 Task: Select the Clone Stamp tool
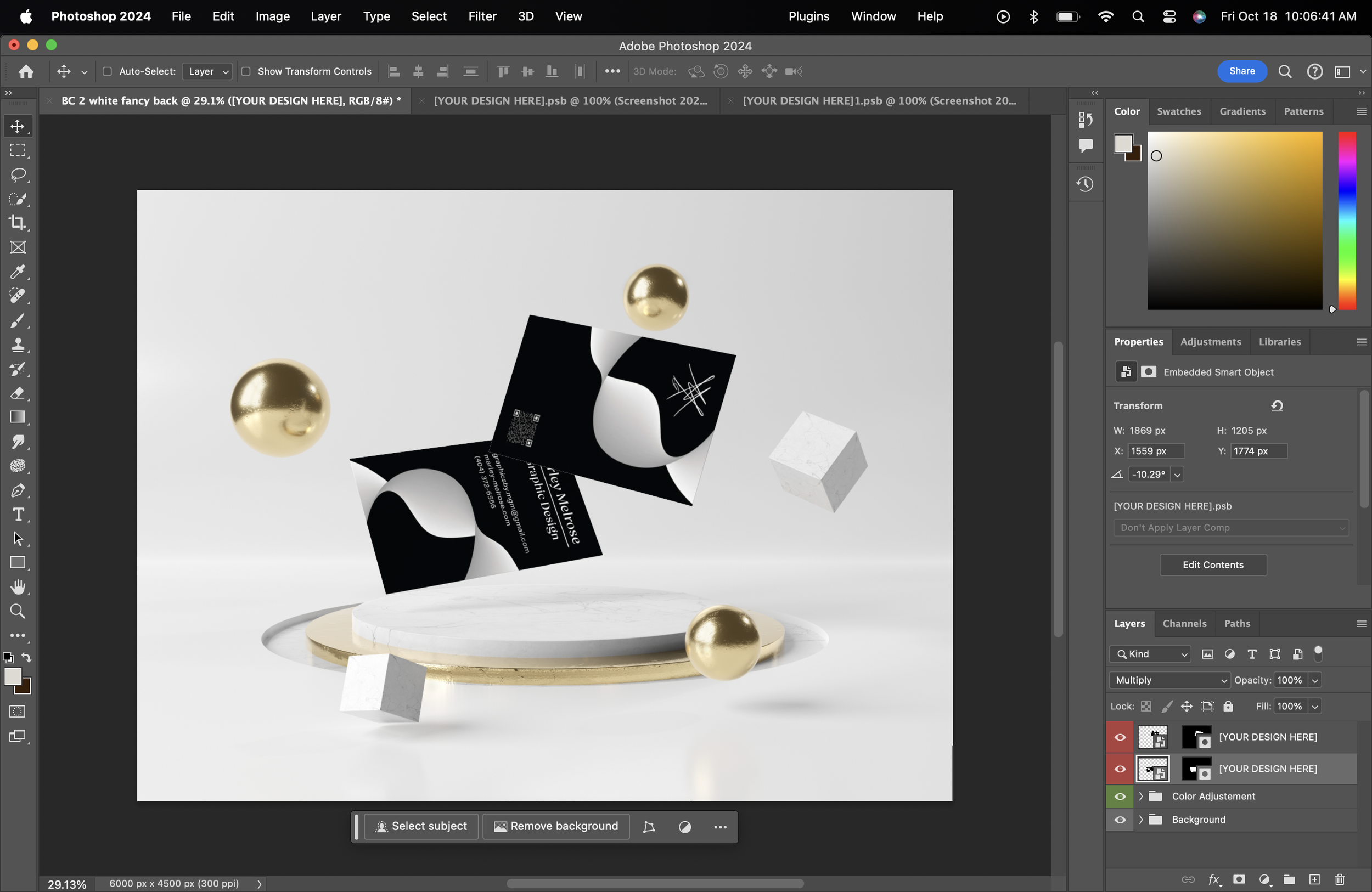18,345
